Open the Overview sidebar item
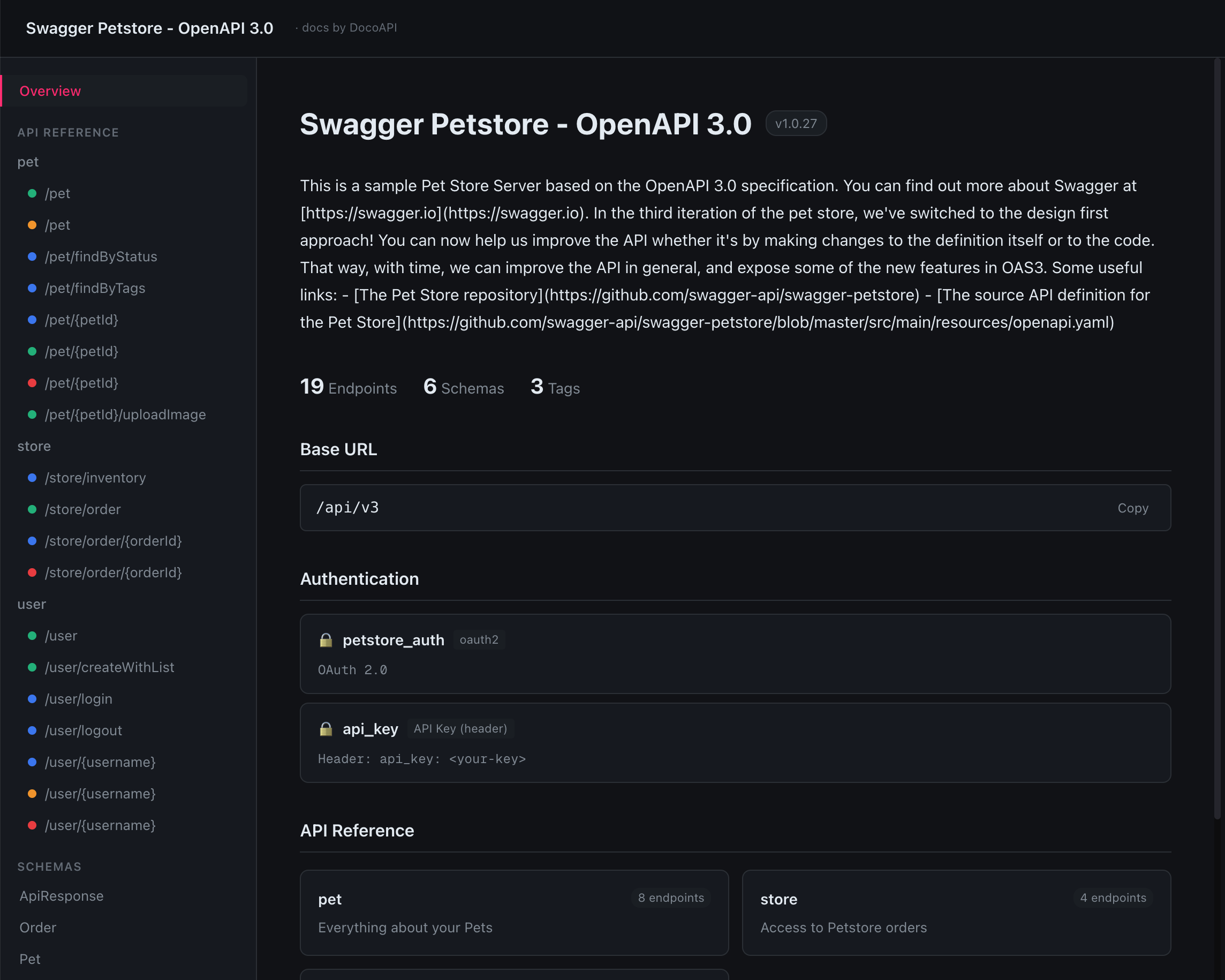1225x980 pixels. click(50, 91)
